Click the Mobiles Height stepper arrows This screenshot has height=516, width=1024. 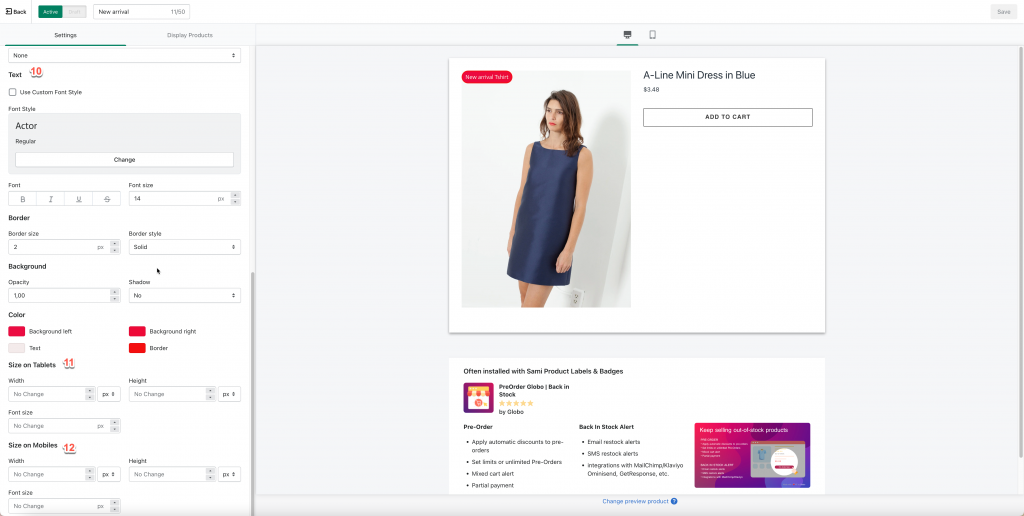click(210, 474)
